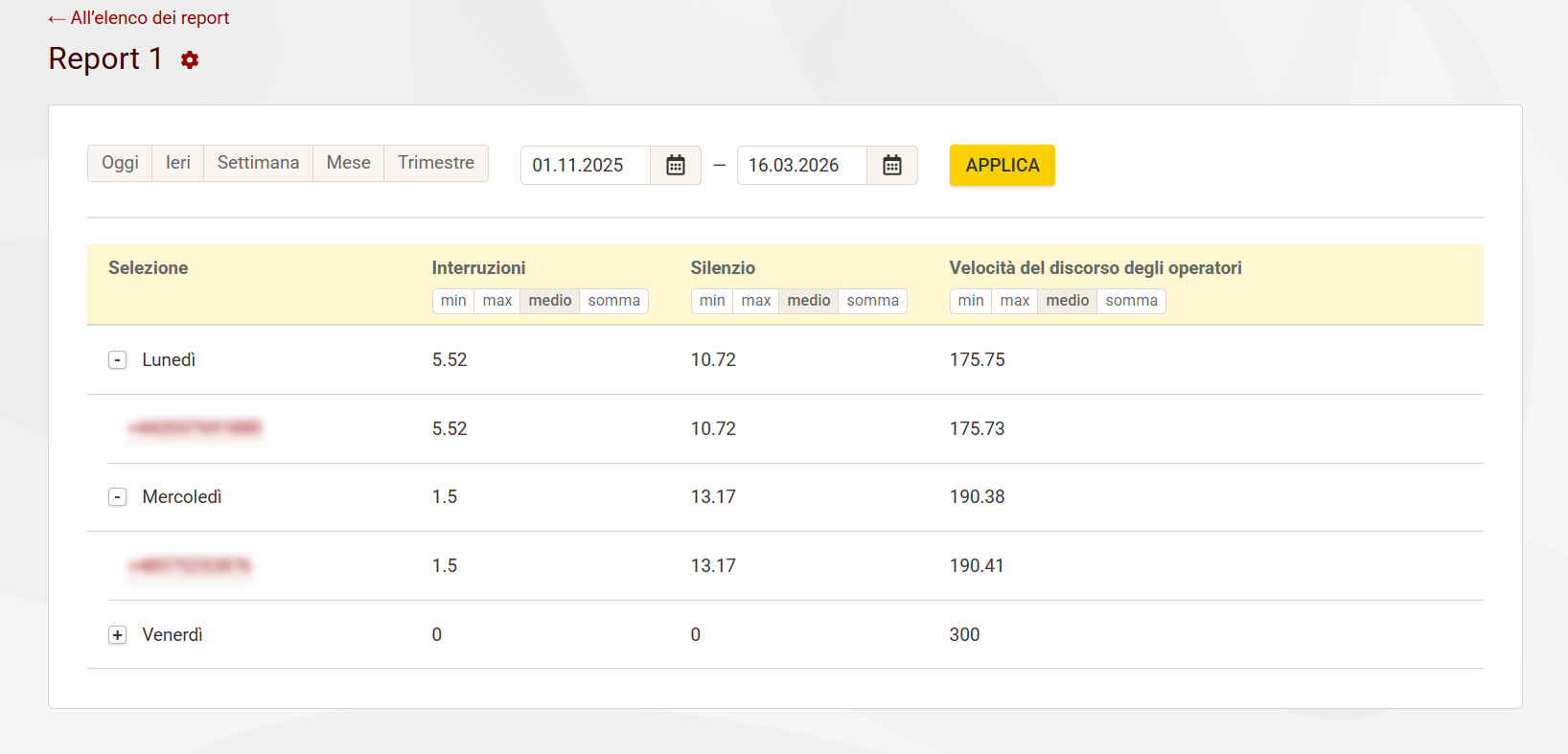The height and width of the screenshot is (754, 1568).
Task: Select the Settimana period filter
Action: pyautogui.click(x=258, y=163)
